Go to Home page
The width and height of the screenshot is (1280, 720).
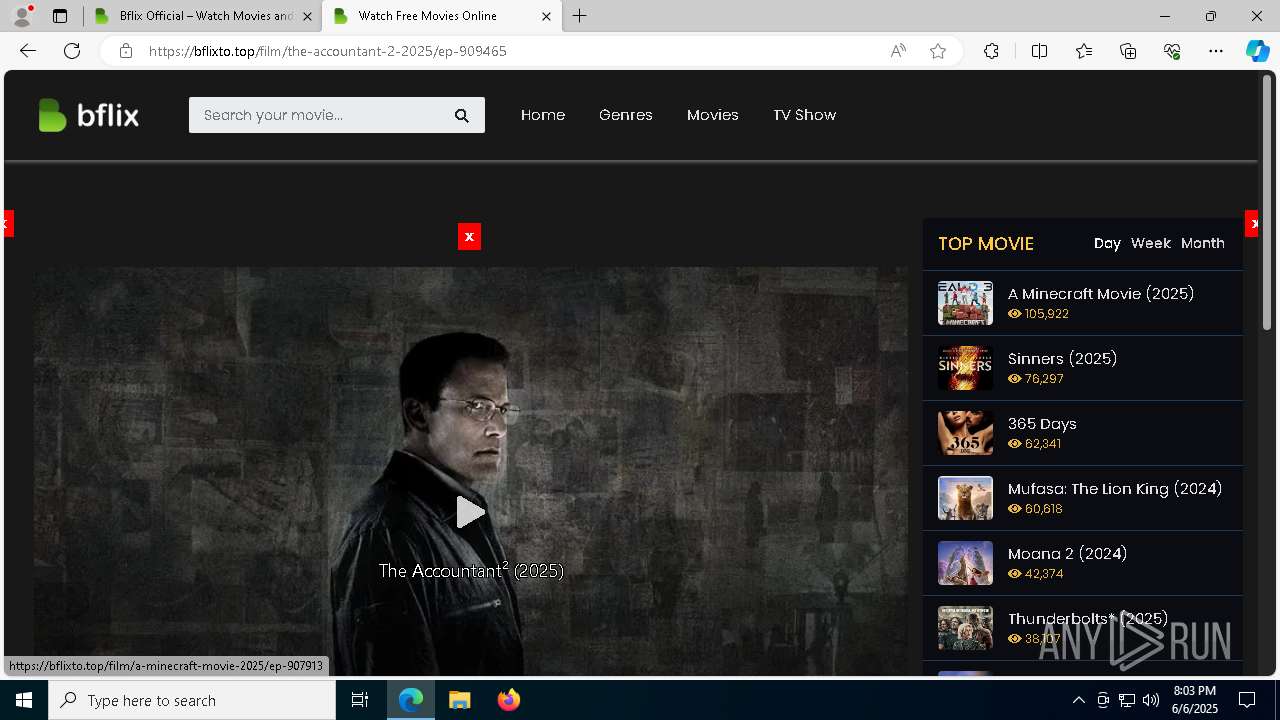(x=543, y=115)
